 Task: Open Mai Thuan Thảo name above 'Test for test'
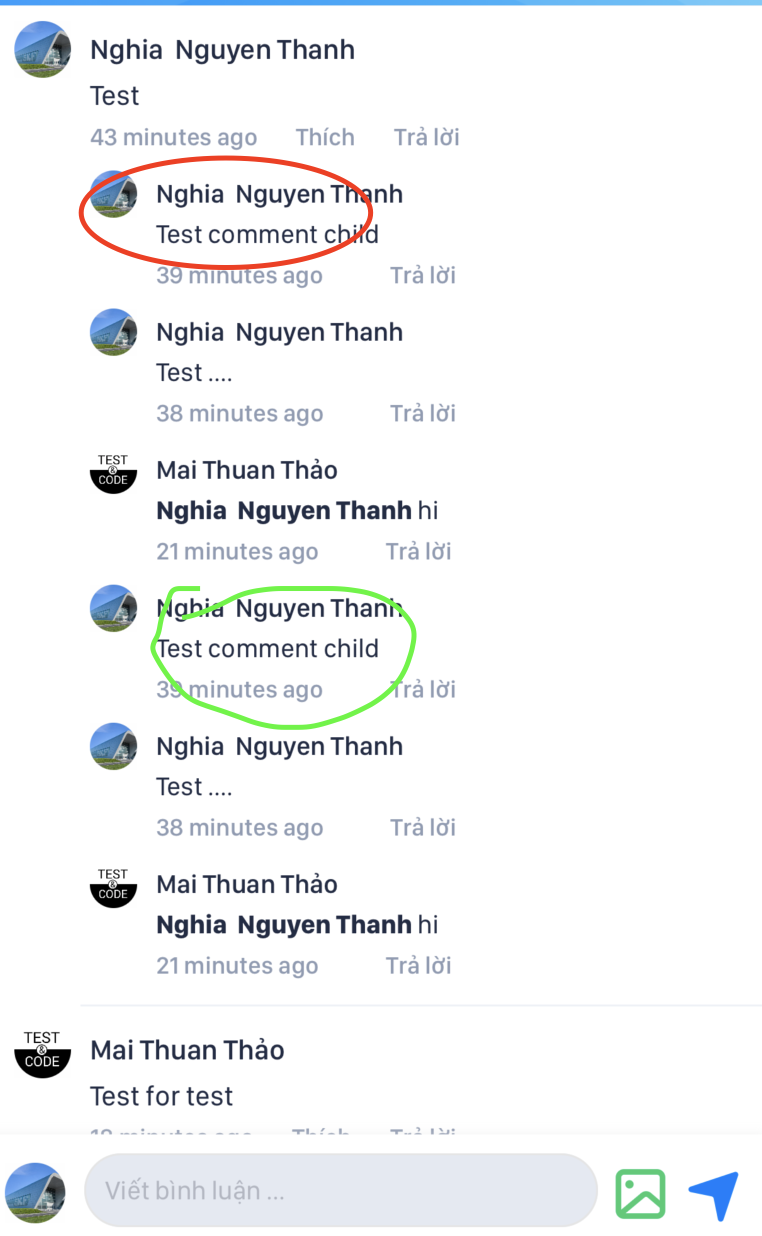(187, 1050)
